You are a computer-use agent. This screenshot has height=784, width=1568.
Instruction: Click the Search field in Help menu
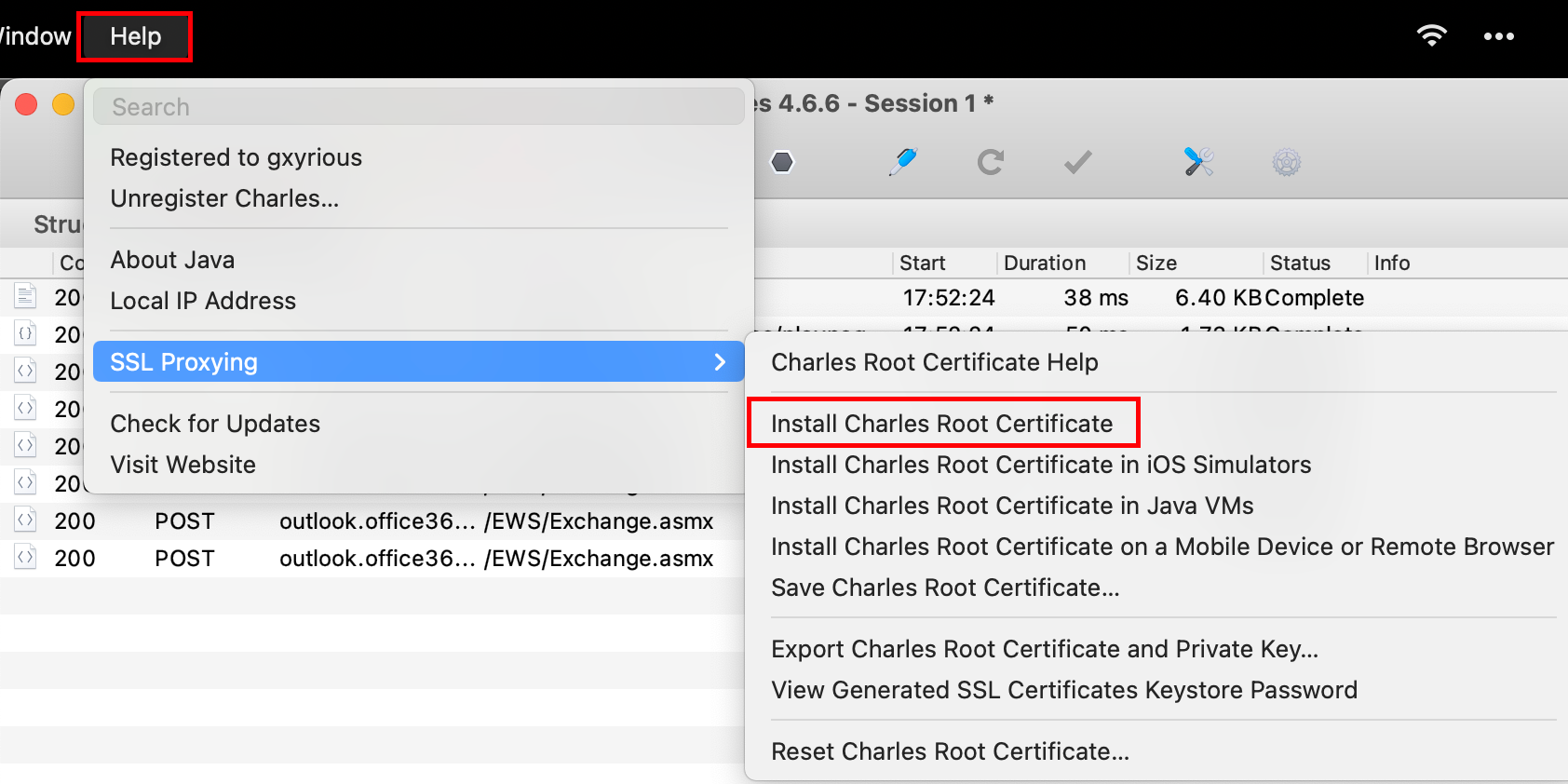[418, 106]
